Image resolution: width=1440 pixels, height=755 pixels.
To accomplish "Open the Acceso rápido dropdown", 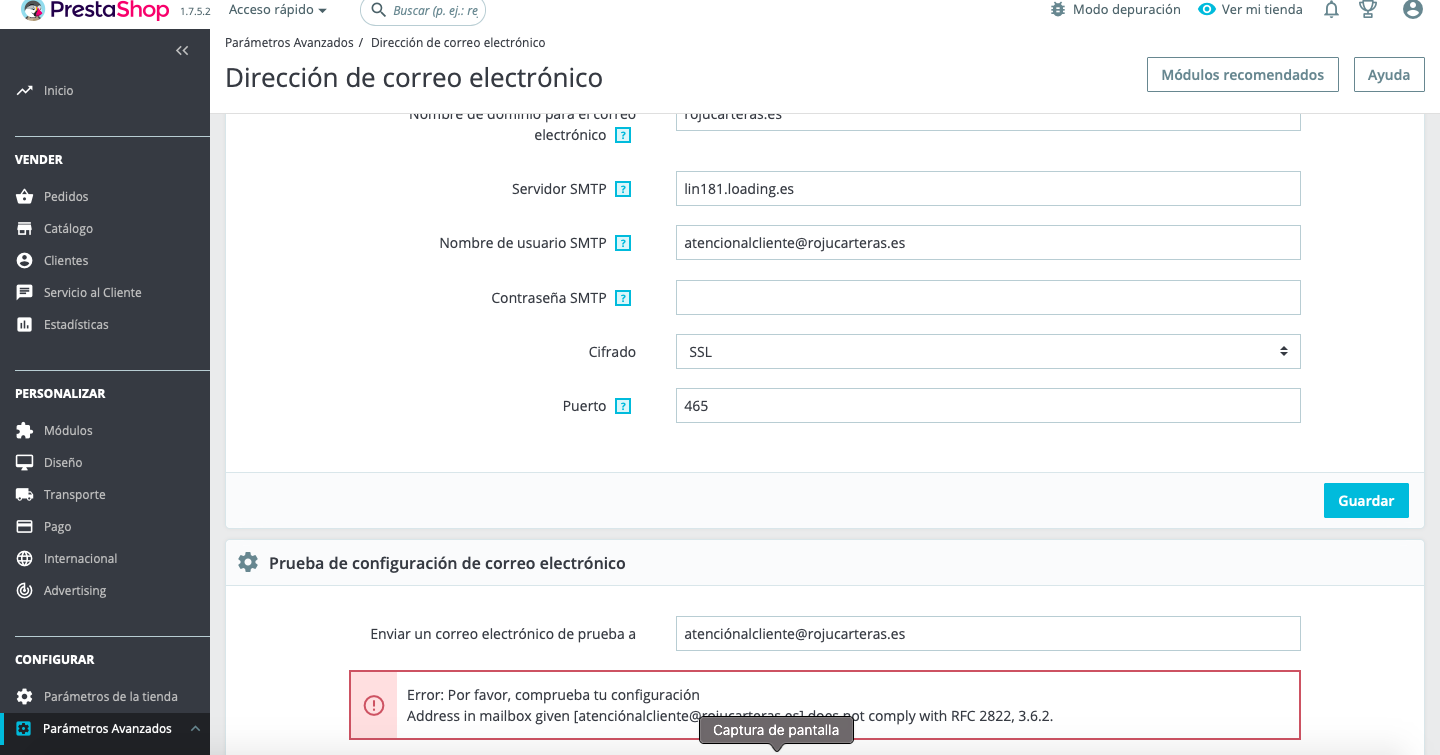I will (277, 10).
